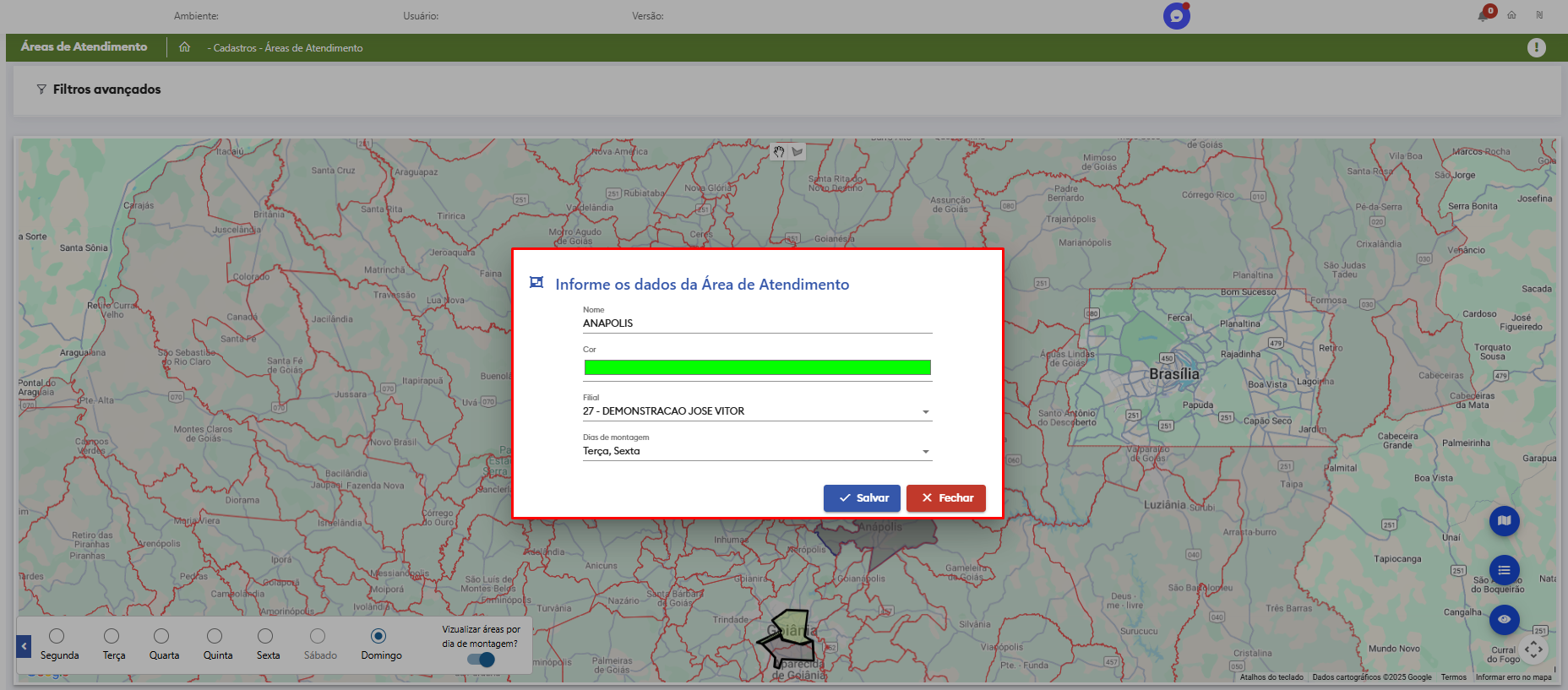Click the exclamation info icon on green bar
Screen dimensions: 1568x690
1536,47
